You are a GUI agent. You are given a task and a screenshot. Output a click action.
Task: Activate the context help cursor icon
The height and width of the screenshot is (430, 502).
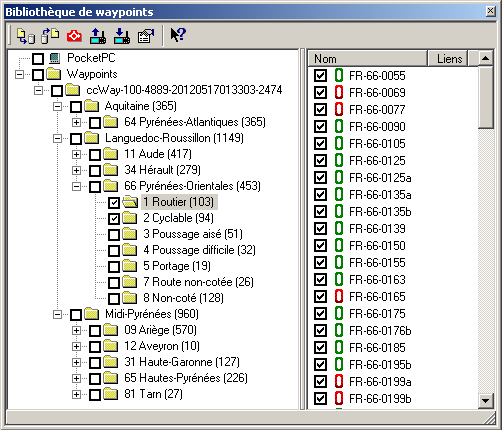point(178,35)
